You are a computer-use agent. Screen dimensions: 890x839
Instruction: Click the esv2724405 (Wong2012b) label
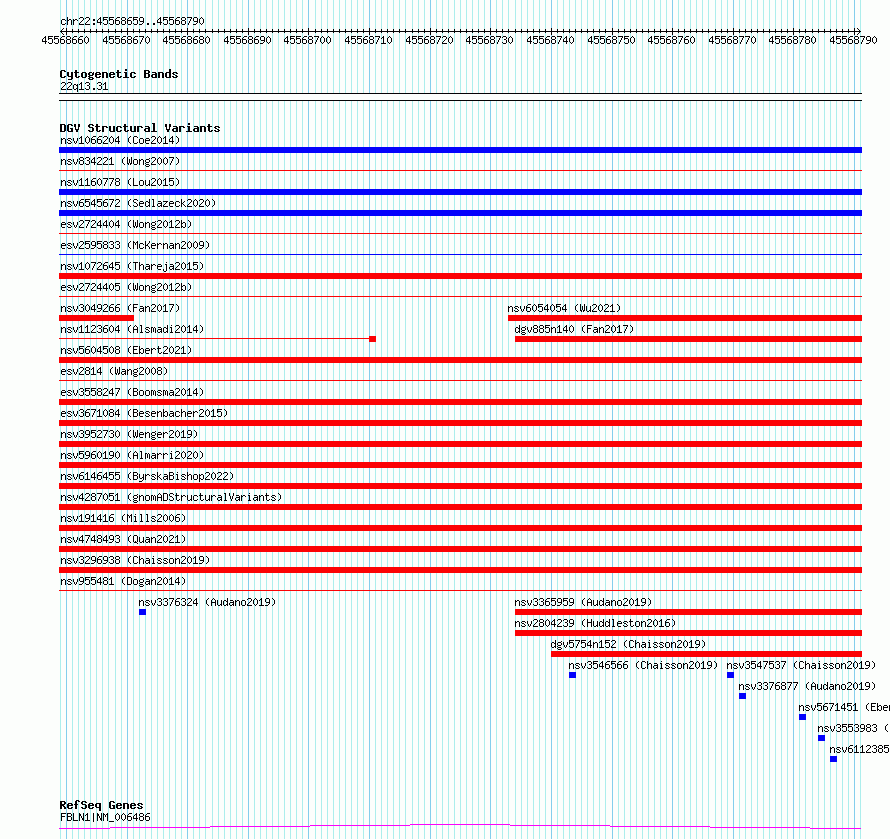[126, 287]
